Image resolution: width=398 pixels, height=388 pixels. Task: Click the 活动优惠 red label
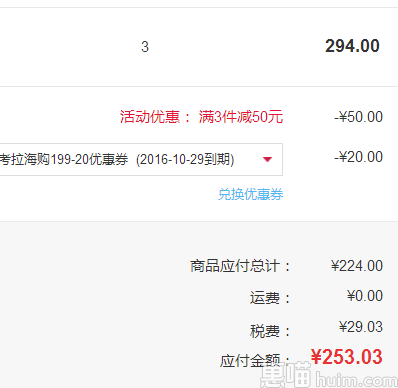[x=150, y=117]
